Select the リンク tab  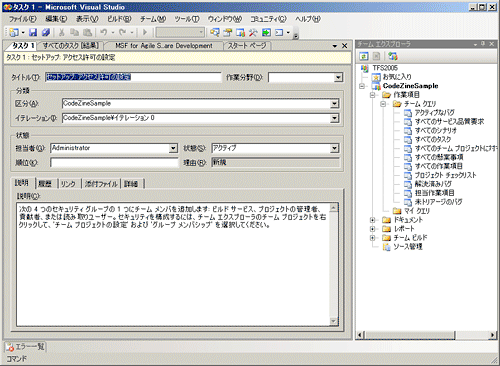69,184
